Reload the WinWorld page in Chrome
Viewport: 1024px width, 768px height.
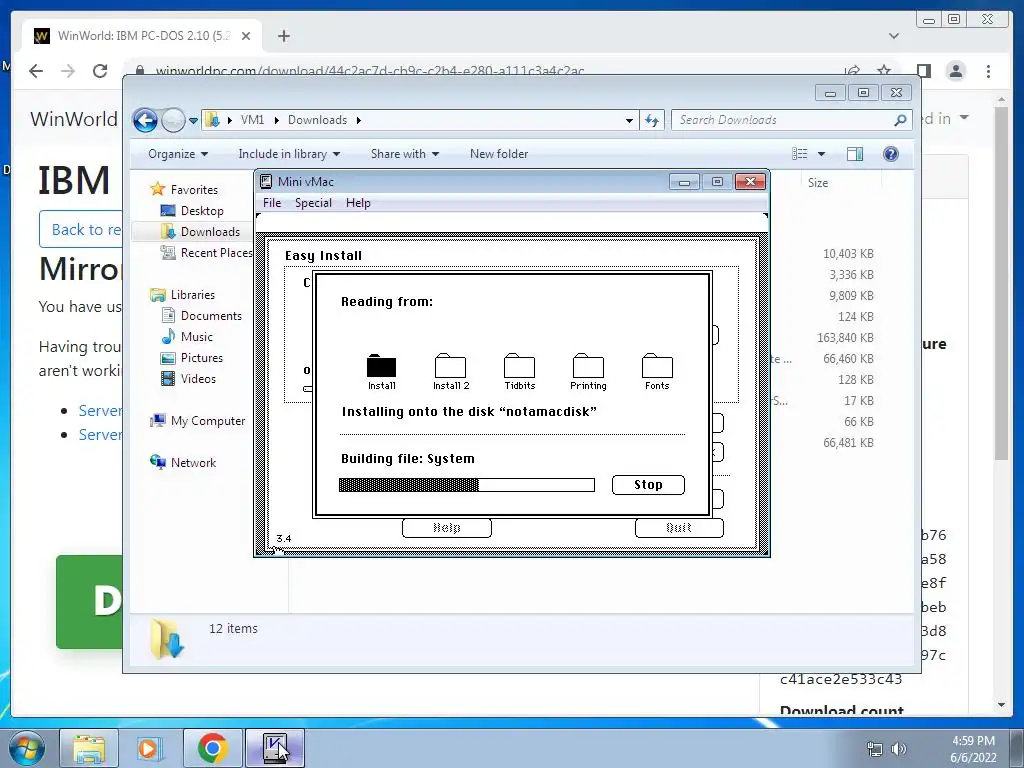pos(100,71)
